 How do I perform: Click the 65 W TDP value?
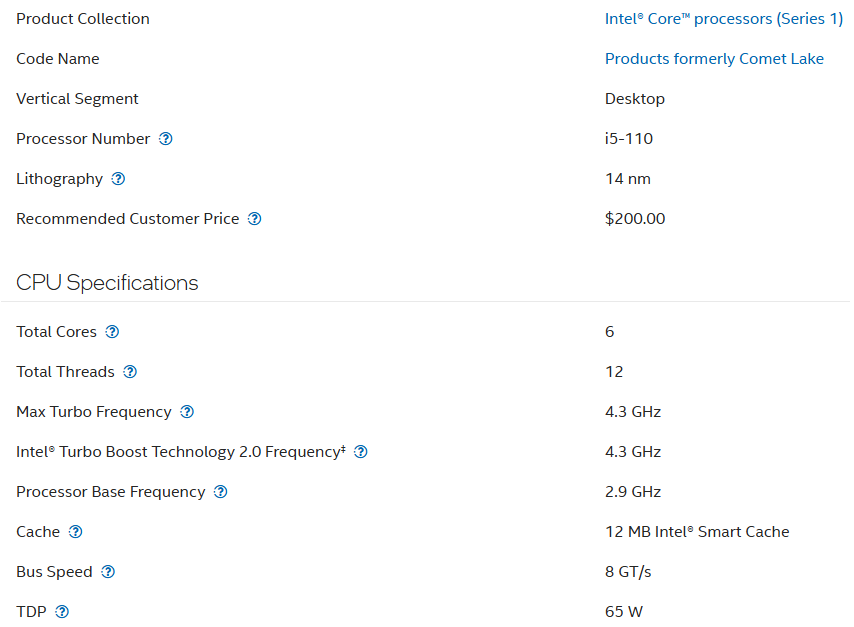click(x=624, y=612)
